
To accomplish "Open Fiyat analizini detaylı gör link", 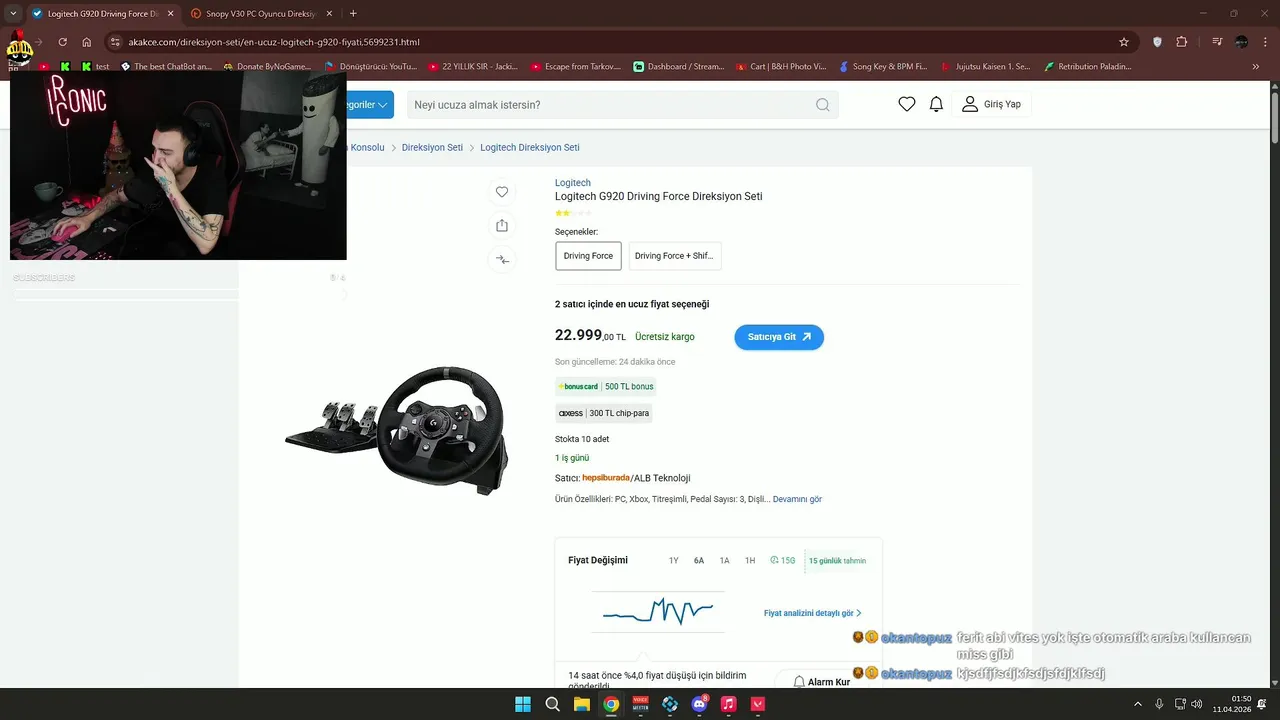I will [812, 613].
